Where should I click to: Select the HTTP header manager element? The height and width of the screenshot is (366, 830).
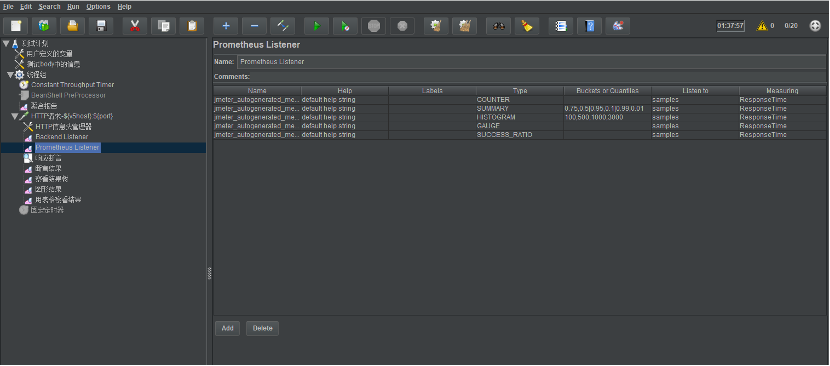64,127
